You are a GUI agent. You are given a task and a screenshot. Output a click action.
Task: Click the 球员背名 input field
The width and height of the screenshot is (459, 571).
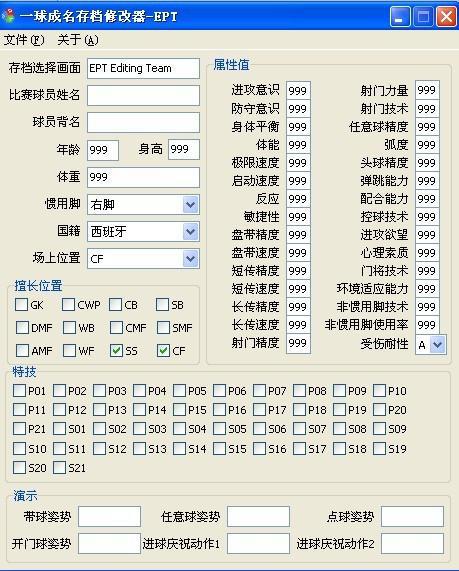pyautogui.click(x=143, y=122)
